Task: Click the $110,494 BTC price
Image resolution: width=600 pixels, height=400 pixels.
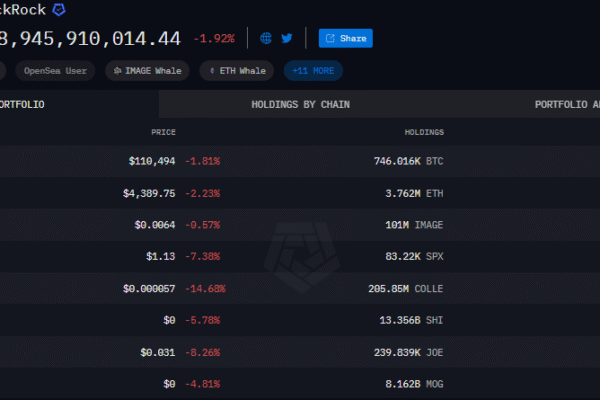Action: pyautogui.click(x=152, y=161)
